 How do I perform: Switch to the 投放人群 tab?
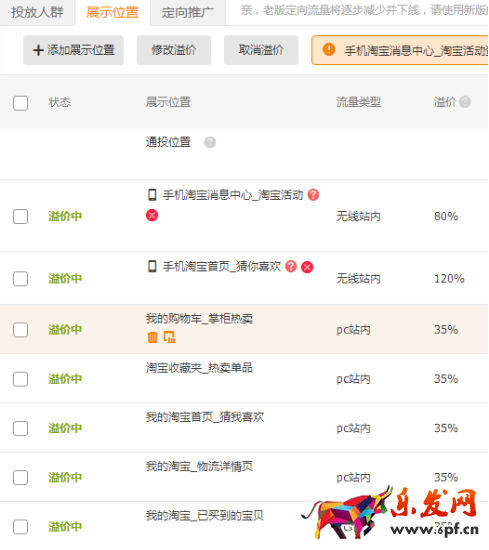pos(37,13)
